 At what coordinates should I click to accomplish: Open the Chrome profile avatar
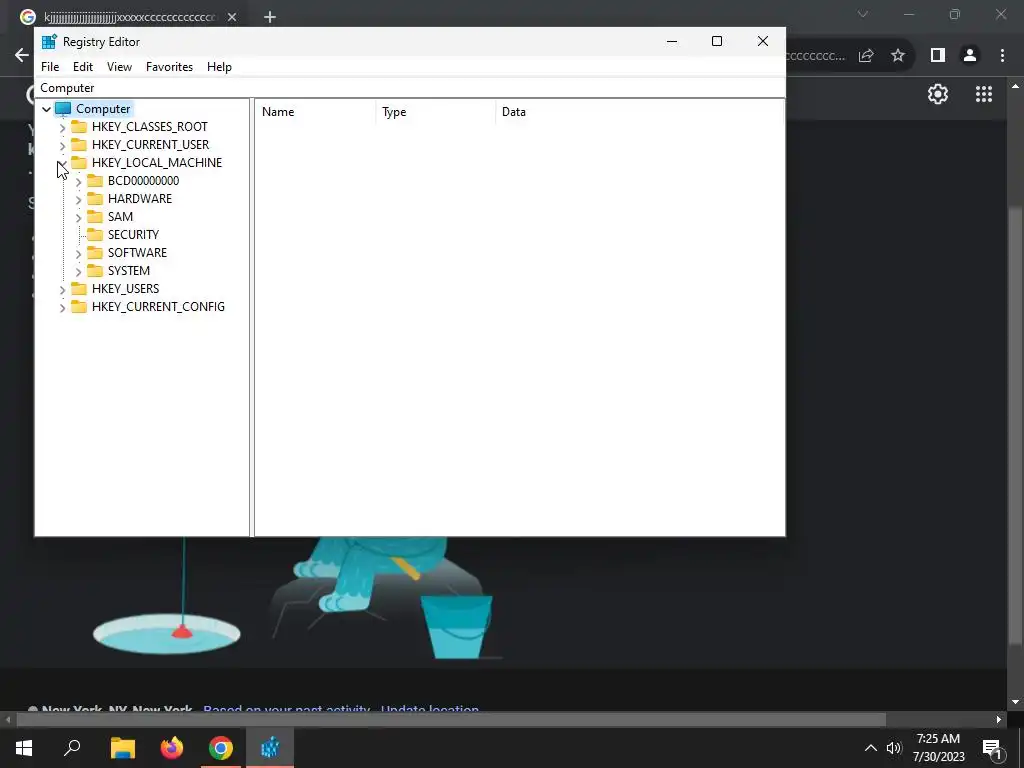970,56
